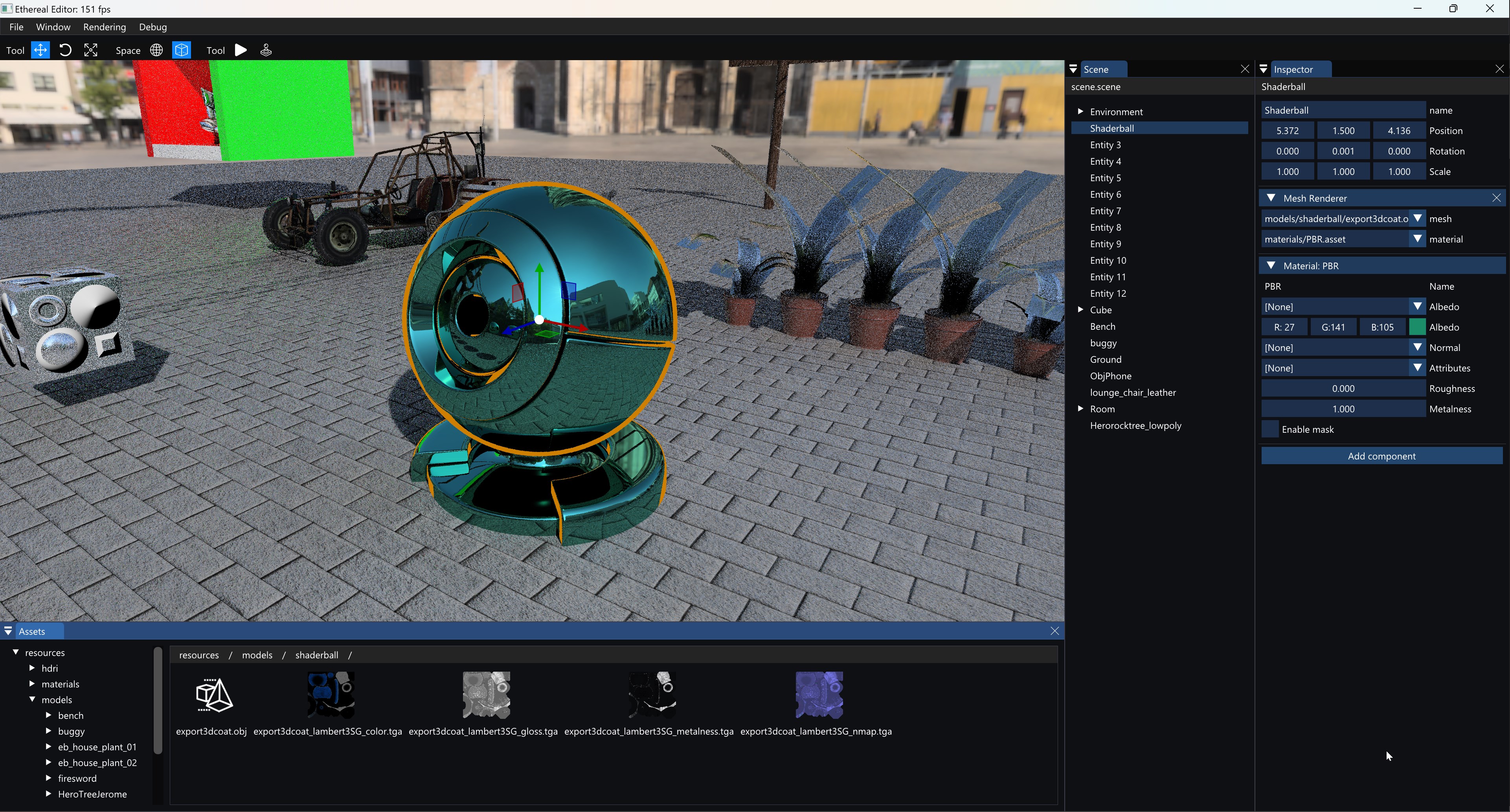
Task: Select the lambert3SG_gloss.tga thumbnail
Action: click(487, 695)
